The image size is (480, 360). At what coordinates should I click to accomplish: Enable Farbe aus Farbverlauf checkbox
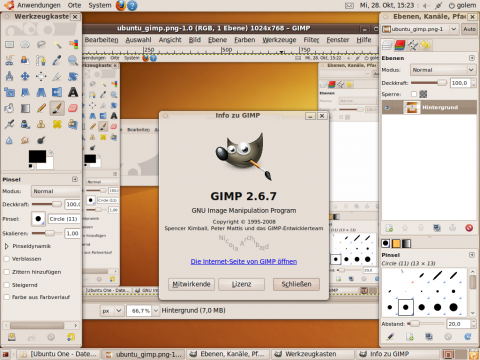[x=6, y=297]
